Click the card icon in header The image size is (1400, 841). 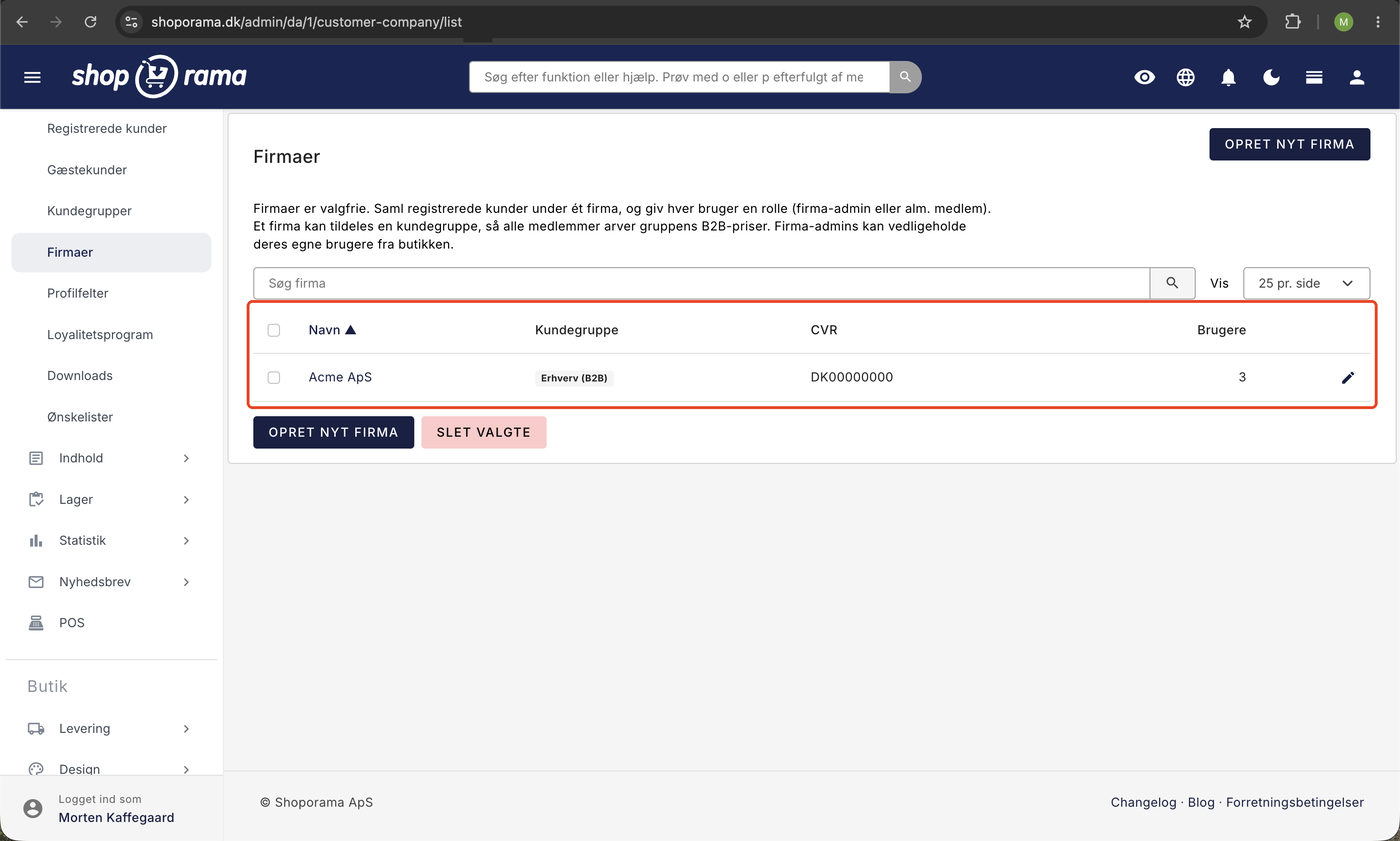[1314, 77]
